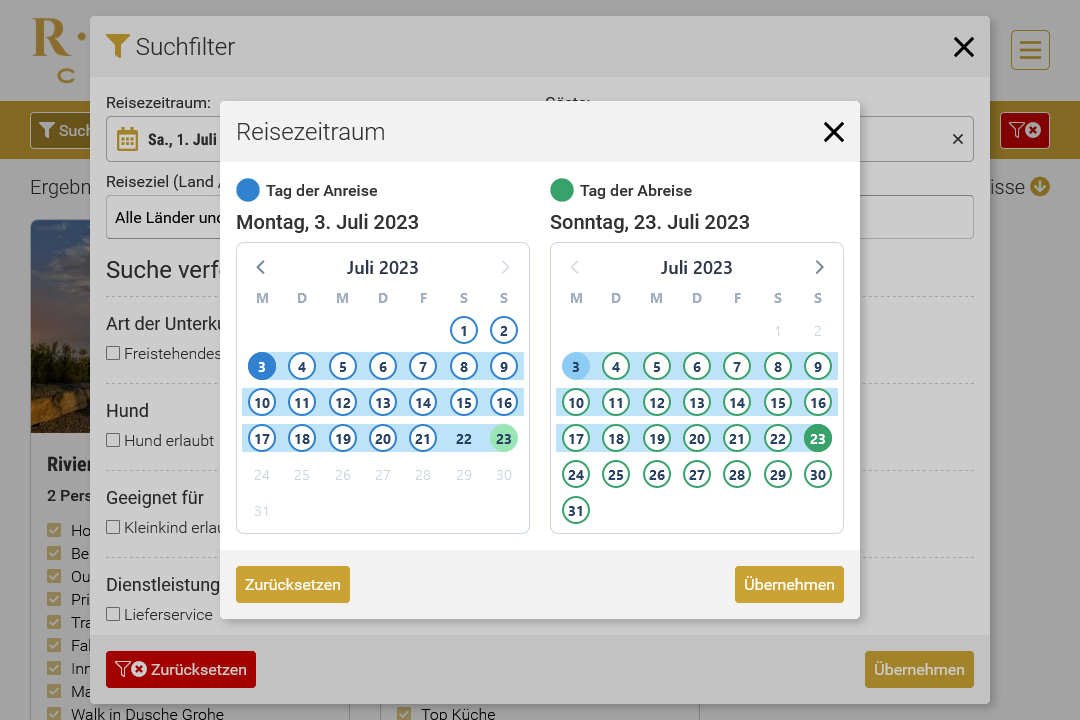Click the red filter reset icon button
This screenshot has width=1080, height=720.
[1024, 130]
